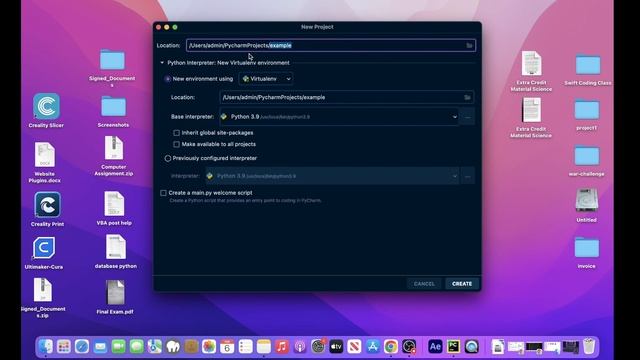Open Ultimaker-Cura desktop icon
The height and width of the screenshot is (360, 640).
click(44, 248)
